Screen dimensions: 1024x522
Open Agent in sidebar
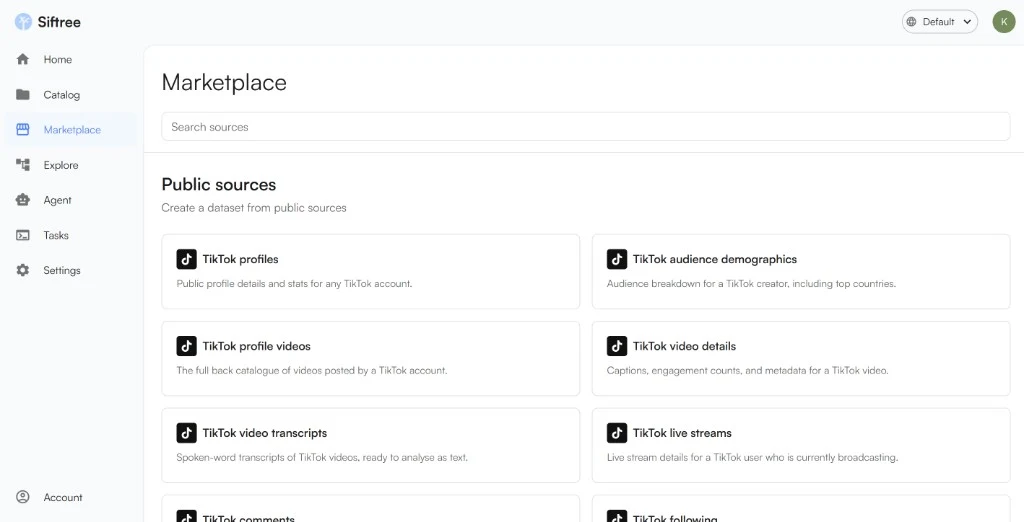tap(71, 200)
